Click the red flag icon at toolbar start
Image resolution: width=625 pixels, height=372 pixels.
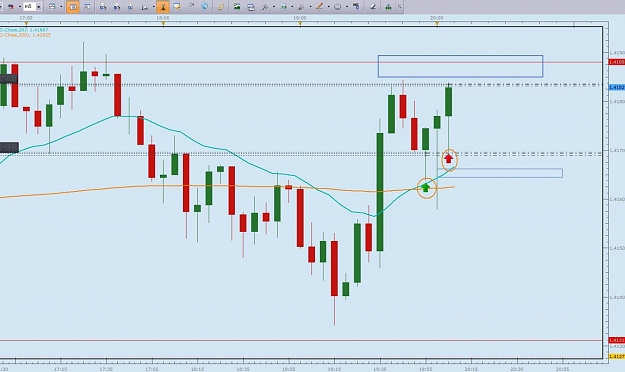[x=11, y=6]
